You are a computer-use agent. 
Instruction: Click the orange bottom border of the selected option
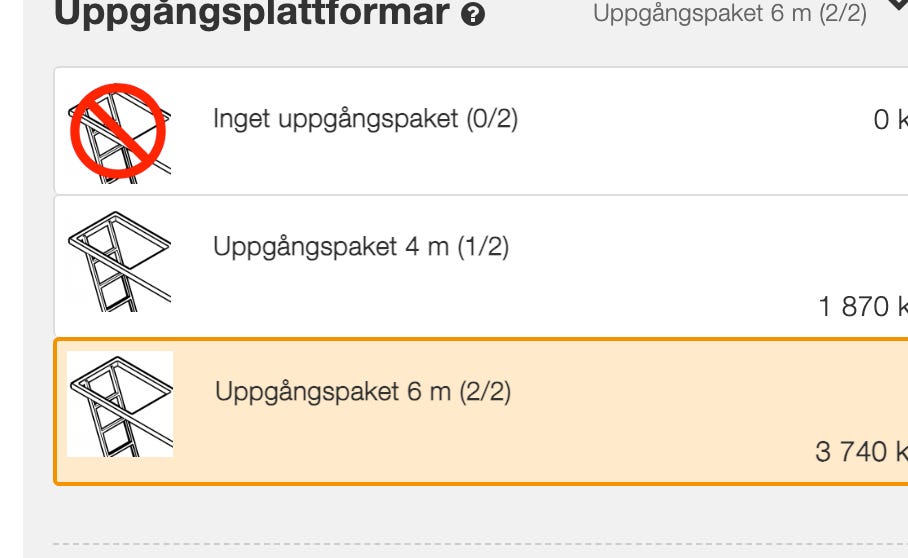pos(480,483)
